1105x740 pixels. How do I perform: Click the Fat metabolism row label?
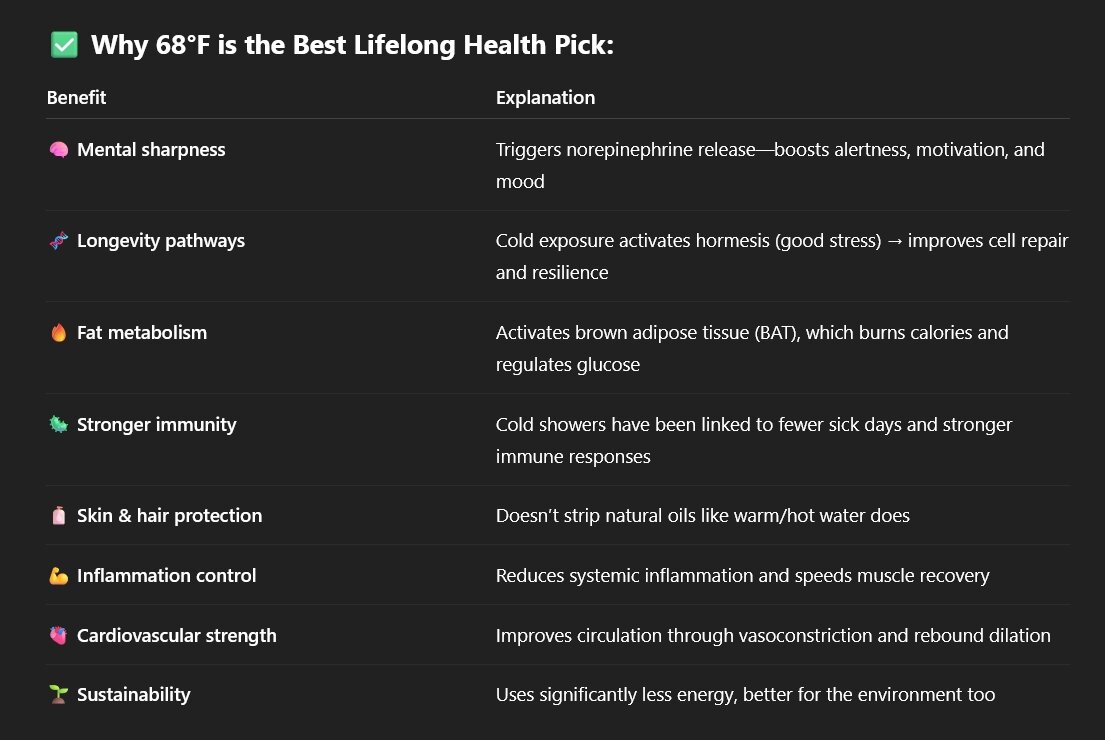(142, 333)
